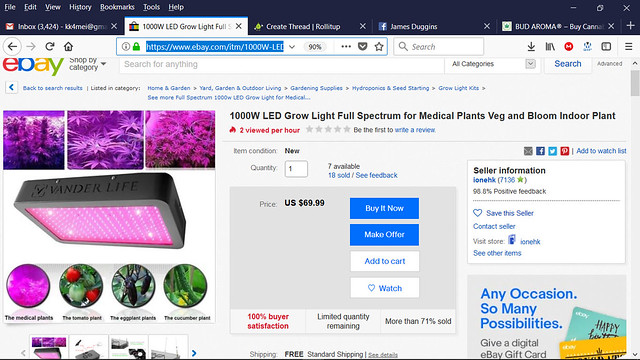Image resolution: width=640 pixels, height=360 pixels.
Task: Share the listing via the Facebook icon
Action: [540, 151]
